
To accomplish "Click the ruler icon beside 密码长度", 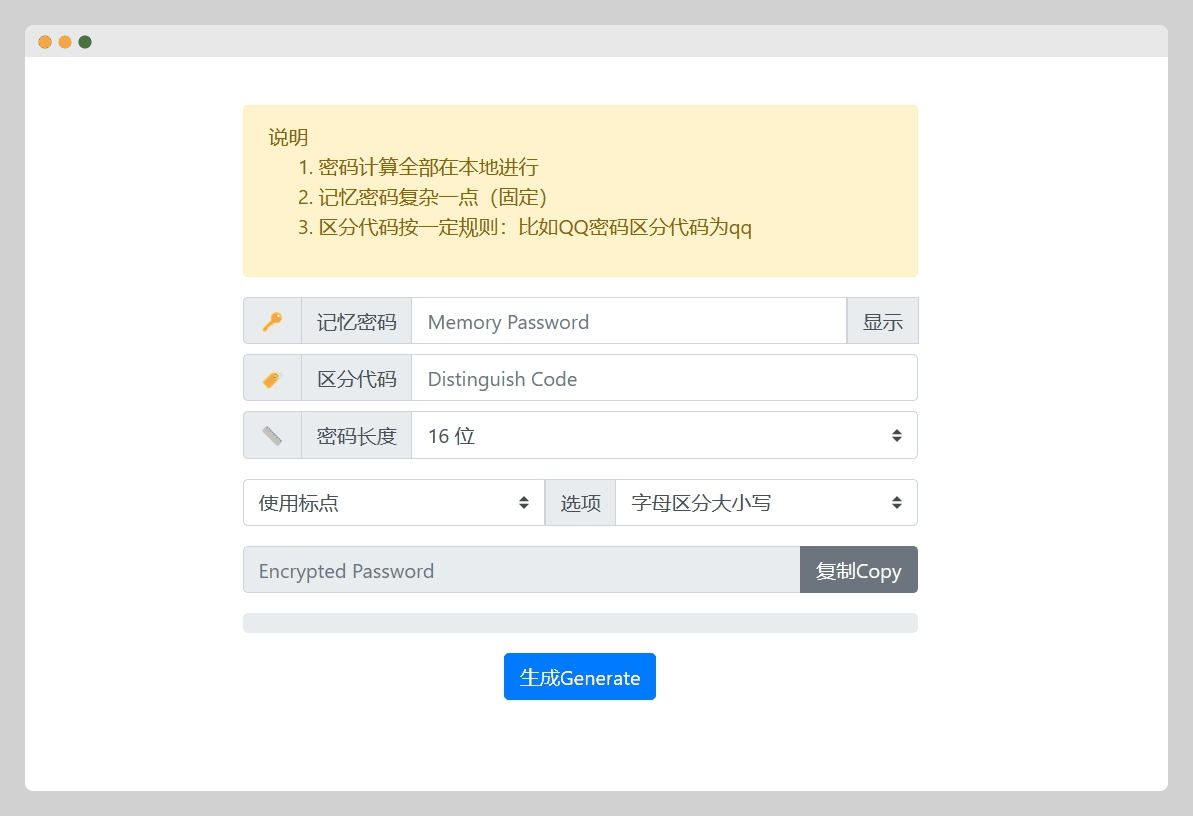I will point(272,435).
